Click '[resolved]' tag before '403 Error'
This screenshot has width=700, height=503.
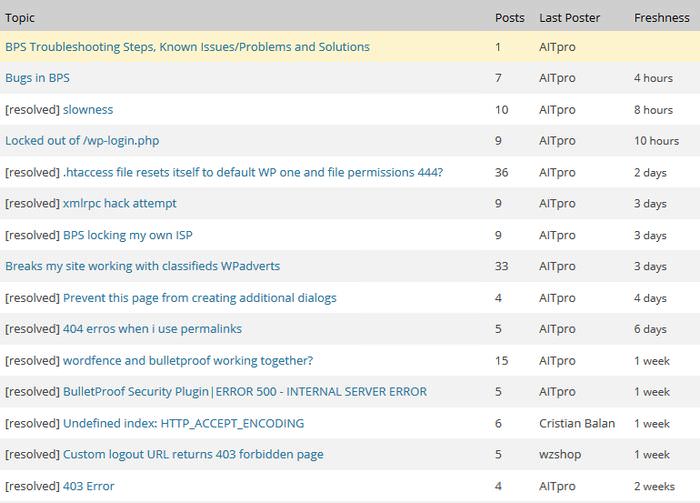pos(32,486)
